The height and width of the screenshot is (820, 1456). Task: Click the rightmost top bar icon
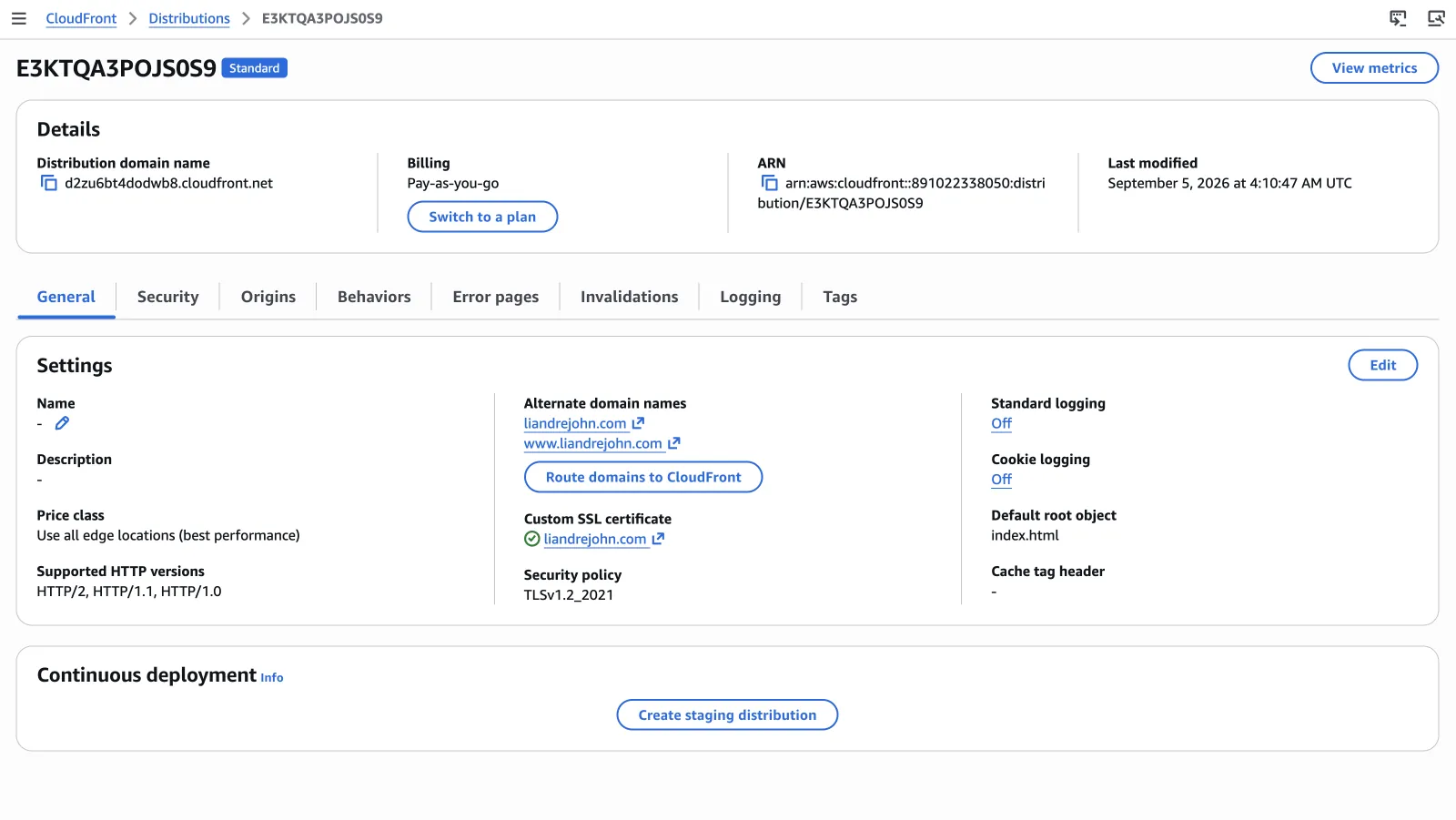pos(1436,18)
